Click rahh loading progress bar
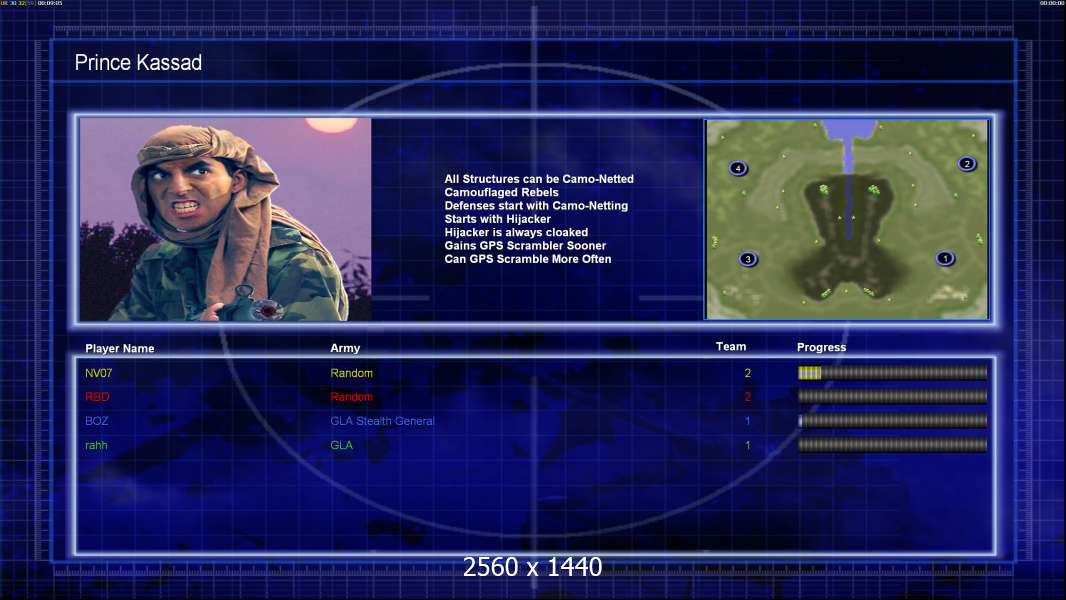 coord(892,445)
